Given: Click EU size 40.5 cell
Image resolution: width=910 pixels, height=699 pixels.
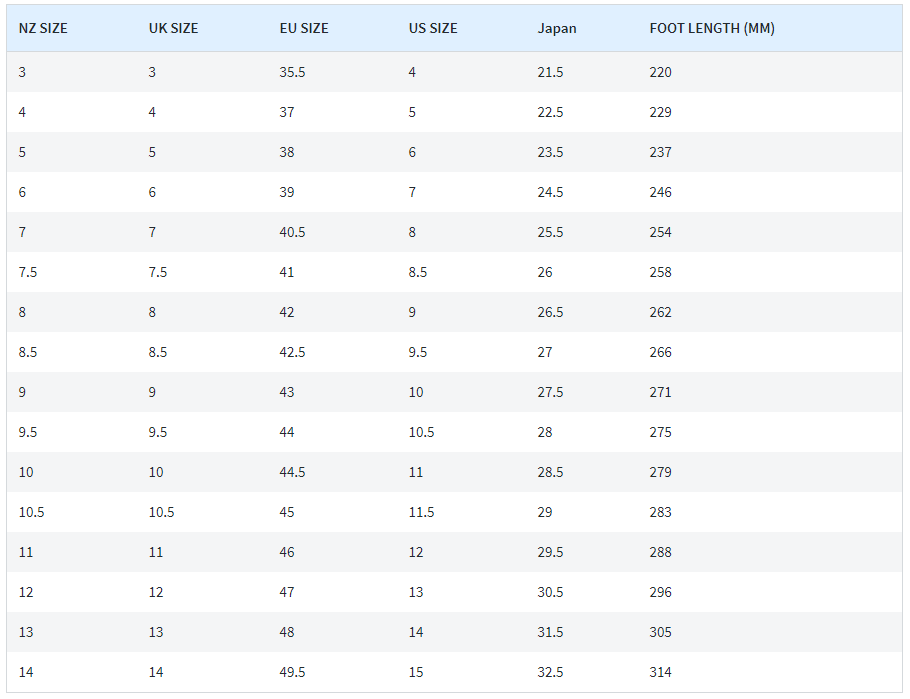Looking at the screenshot, I should point(292,232).
